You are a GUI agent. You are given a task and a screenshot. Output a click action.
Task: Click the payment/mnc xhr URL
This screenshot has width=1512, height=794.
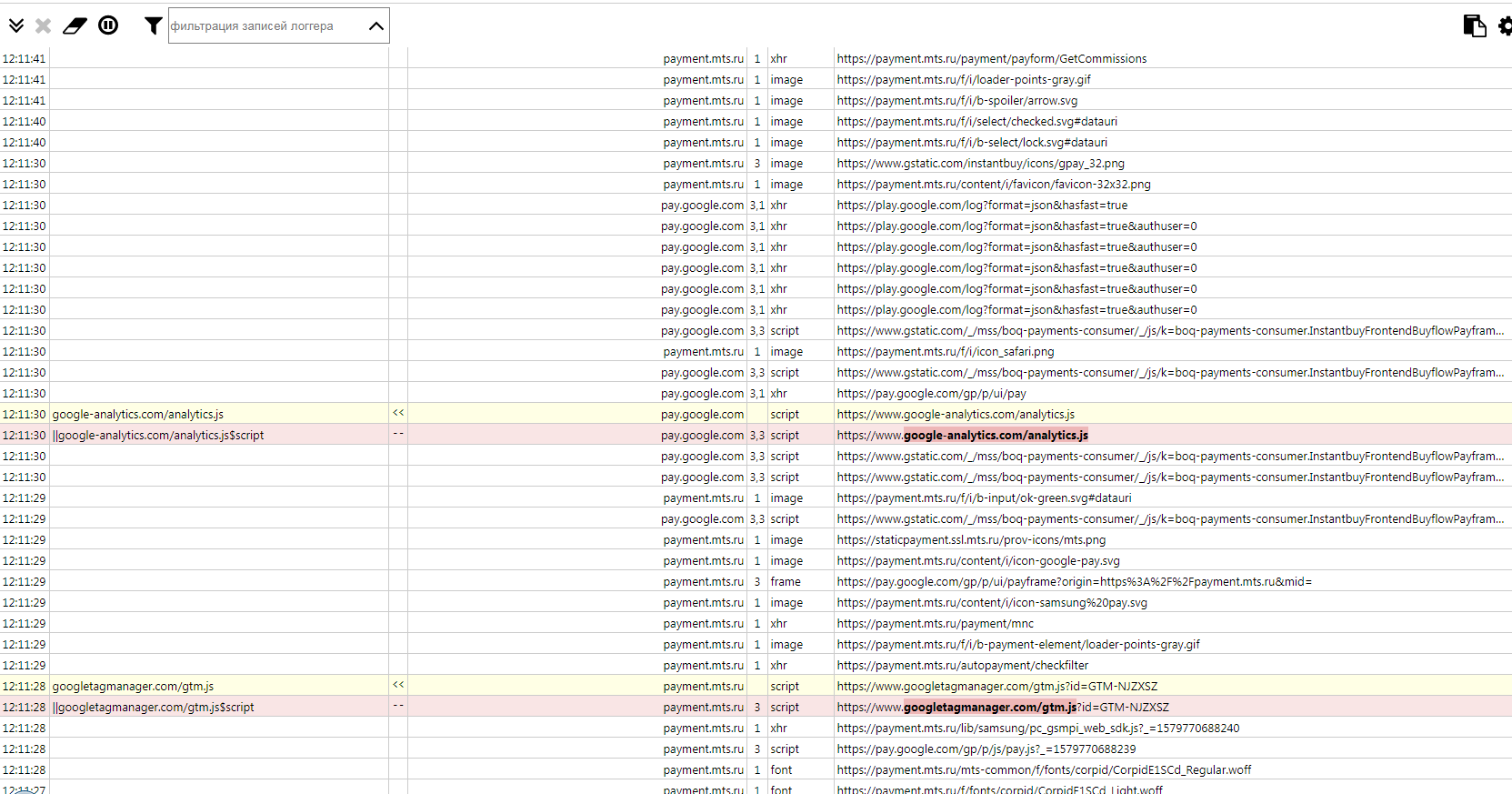[935, 624]
